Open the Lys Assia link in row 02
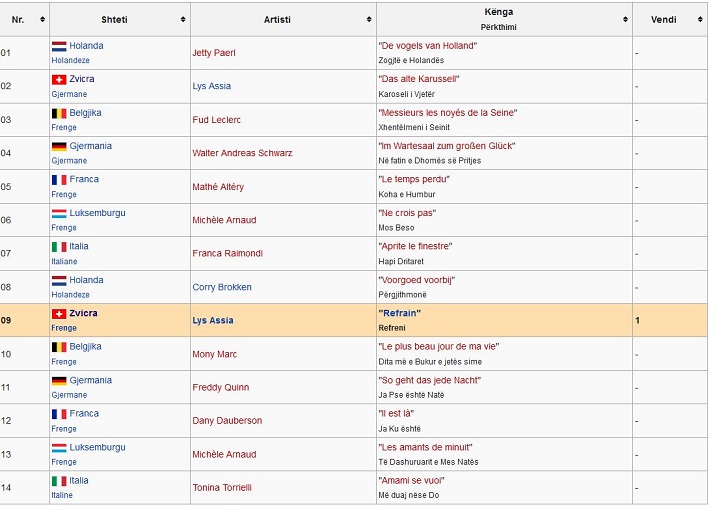The image size is (713, 507). pyautogui.click(x=212, y=87)
